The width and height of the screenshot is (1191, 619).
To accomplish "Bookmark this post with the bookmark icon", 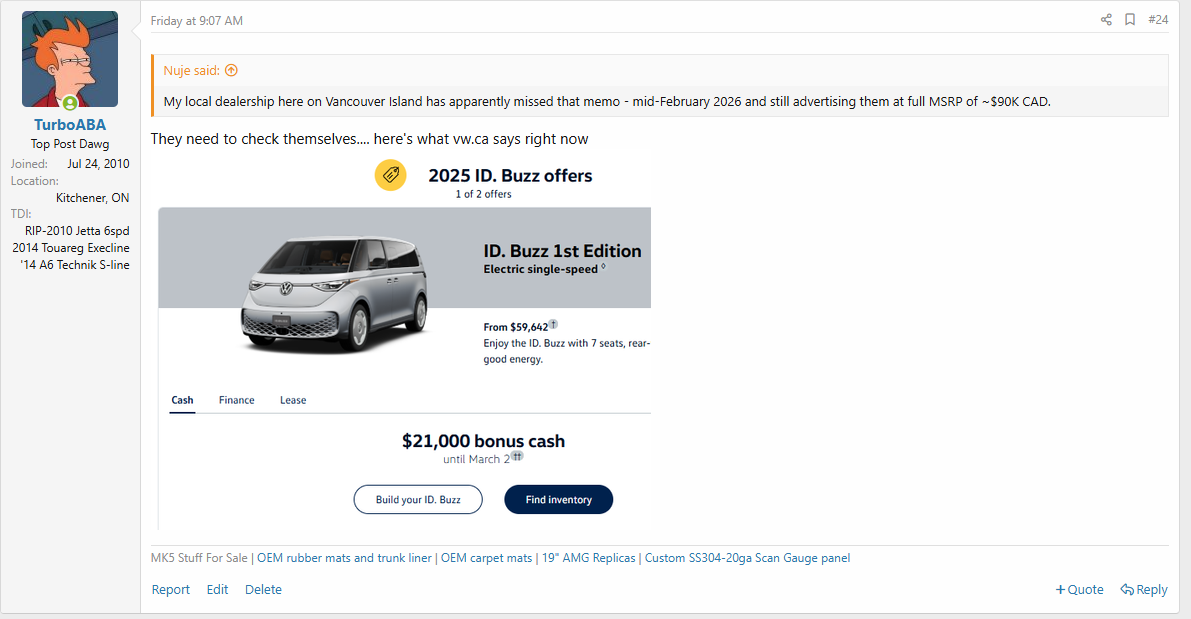I will click(1130, 20).
